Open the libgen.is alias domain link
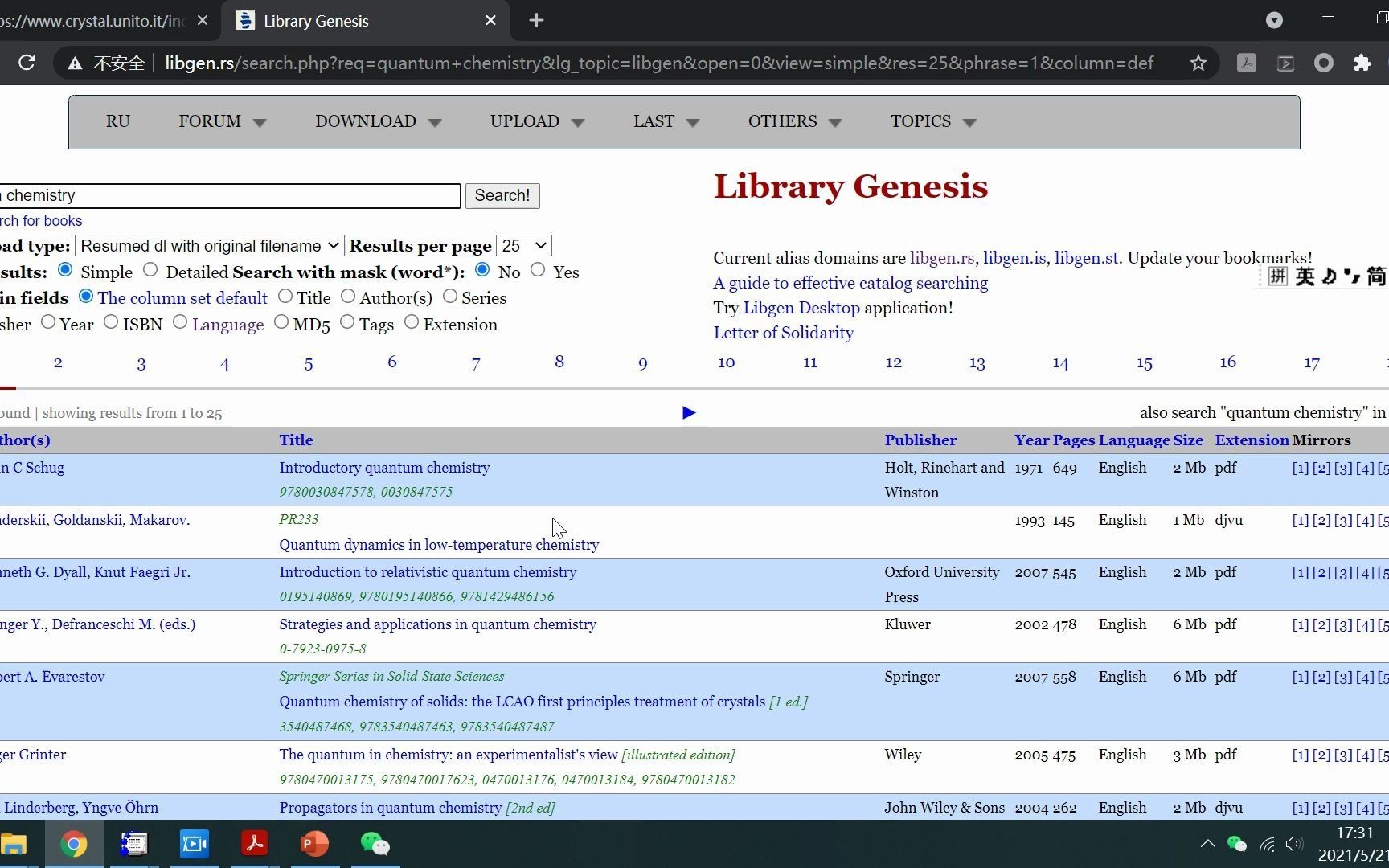 click(x=1014, y=258)
